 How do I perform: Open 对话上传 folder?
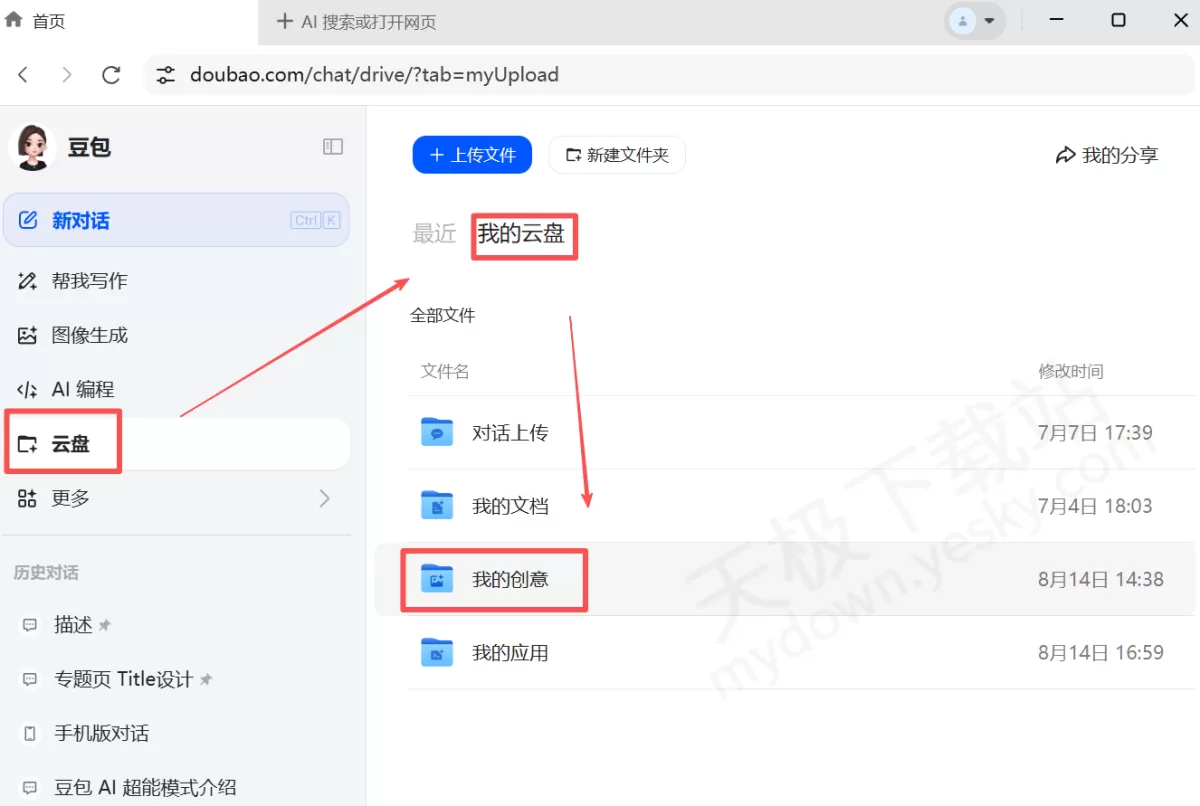(801, 433)
